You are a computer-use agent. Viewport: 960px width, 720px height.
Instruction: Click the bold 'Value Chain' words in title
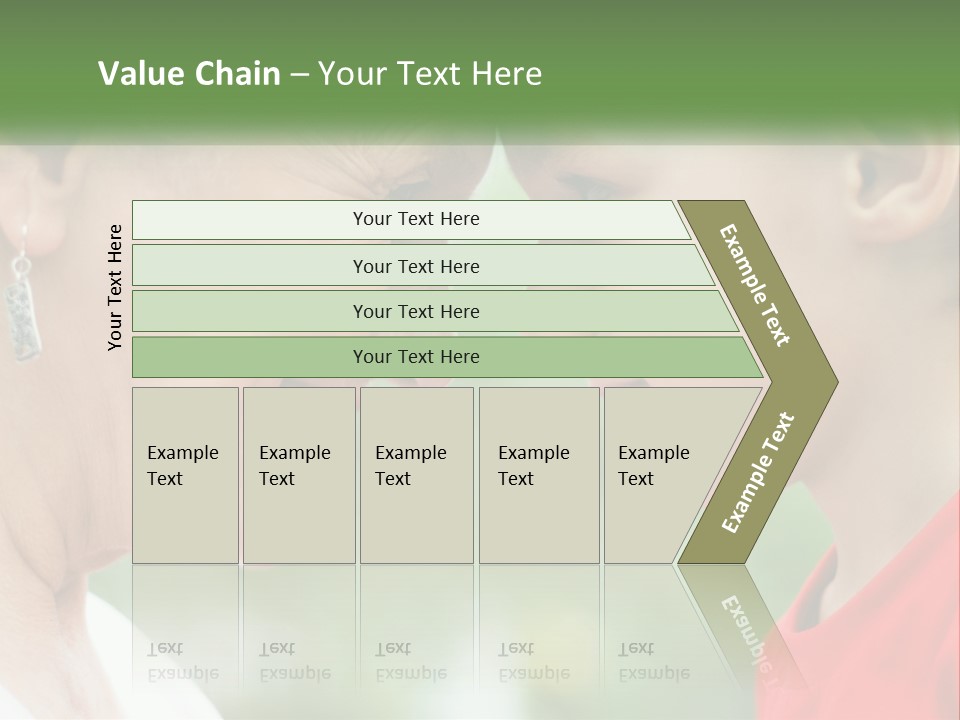click(x=189, y=73)
